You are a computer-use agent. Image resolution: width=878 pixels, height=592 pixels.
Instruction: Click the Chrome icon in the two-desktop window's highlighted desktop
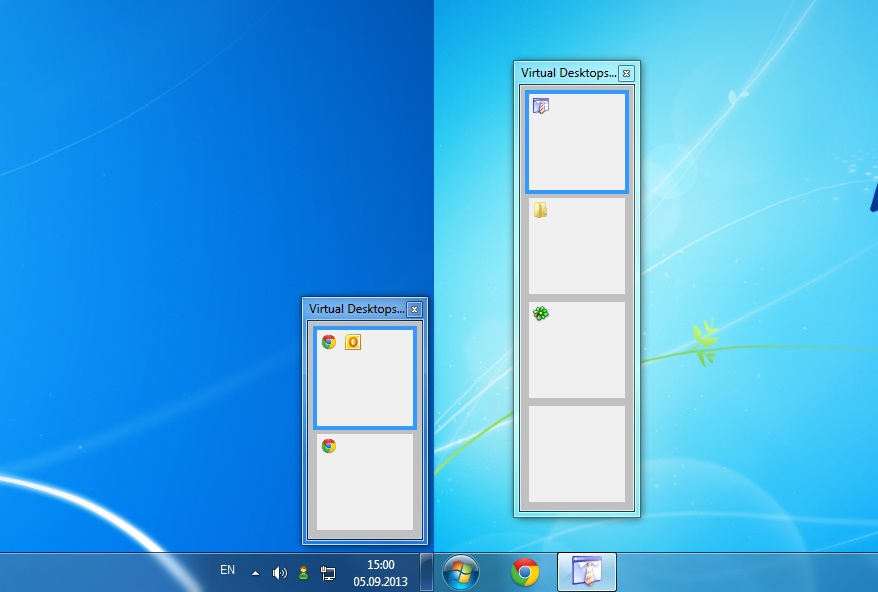tap(329, 342)
